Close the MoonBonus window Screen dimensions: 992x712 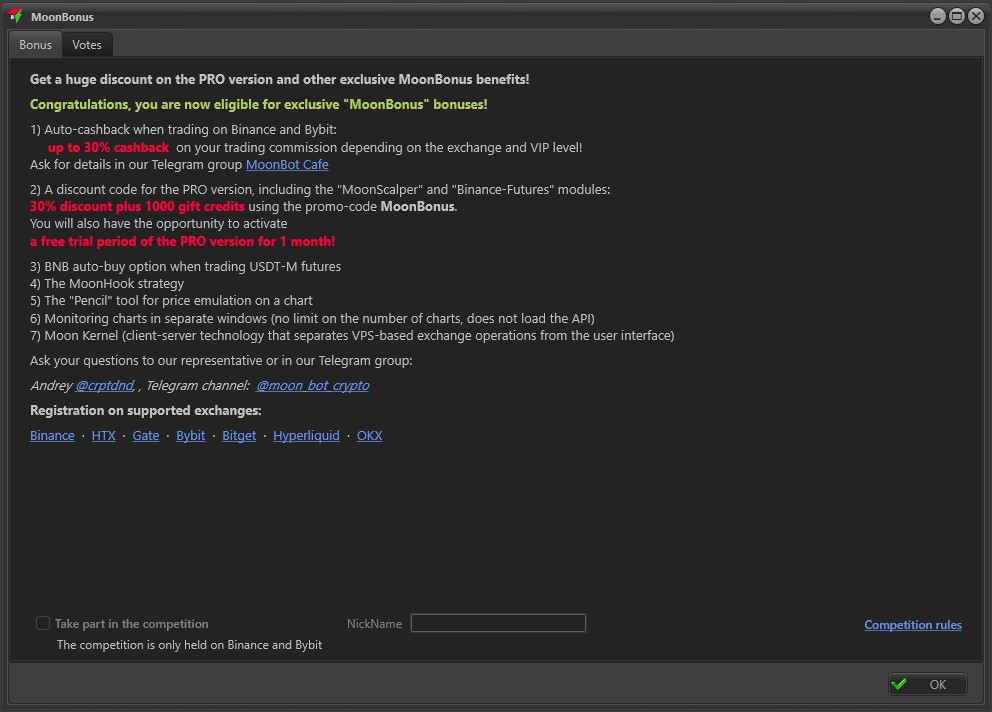[x=976, y=16]
